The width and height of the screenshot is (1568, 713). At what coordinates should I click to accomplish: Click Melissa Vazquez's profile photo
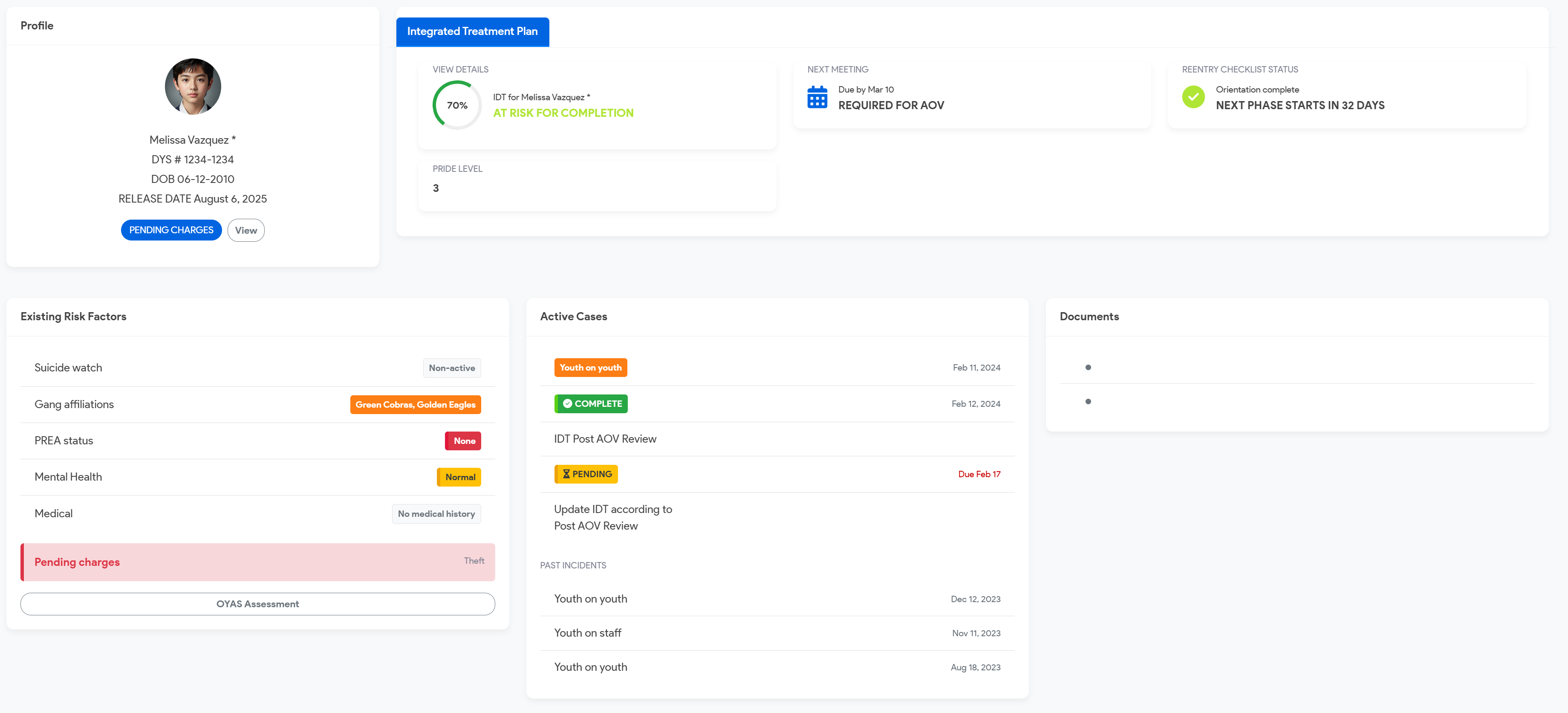tap(192, 87)
